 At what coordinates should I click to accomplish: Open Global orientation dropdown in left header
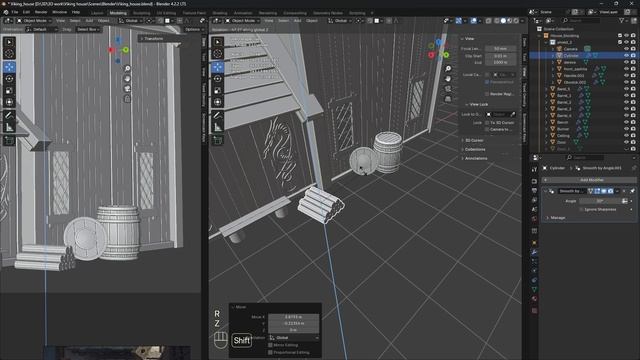point(131,20)
